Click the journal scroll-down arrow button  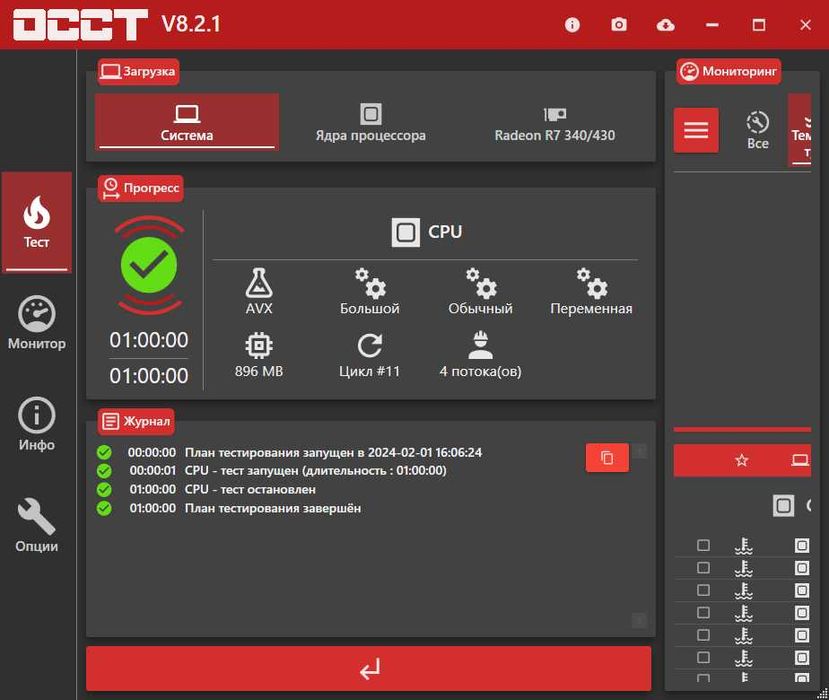pos(639,620)
